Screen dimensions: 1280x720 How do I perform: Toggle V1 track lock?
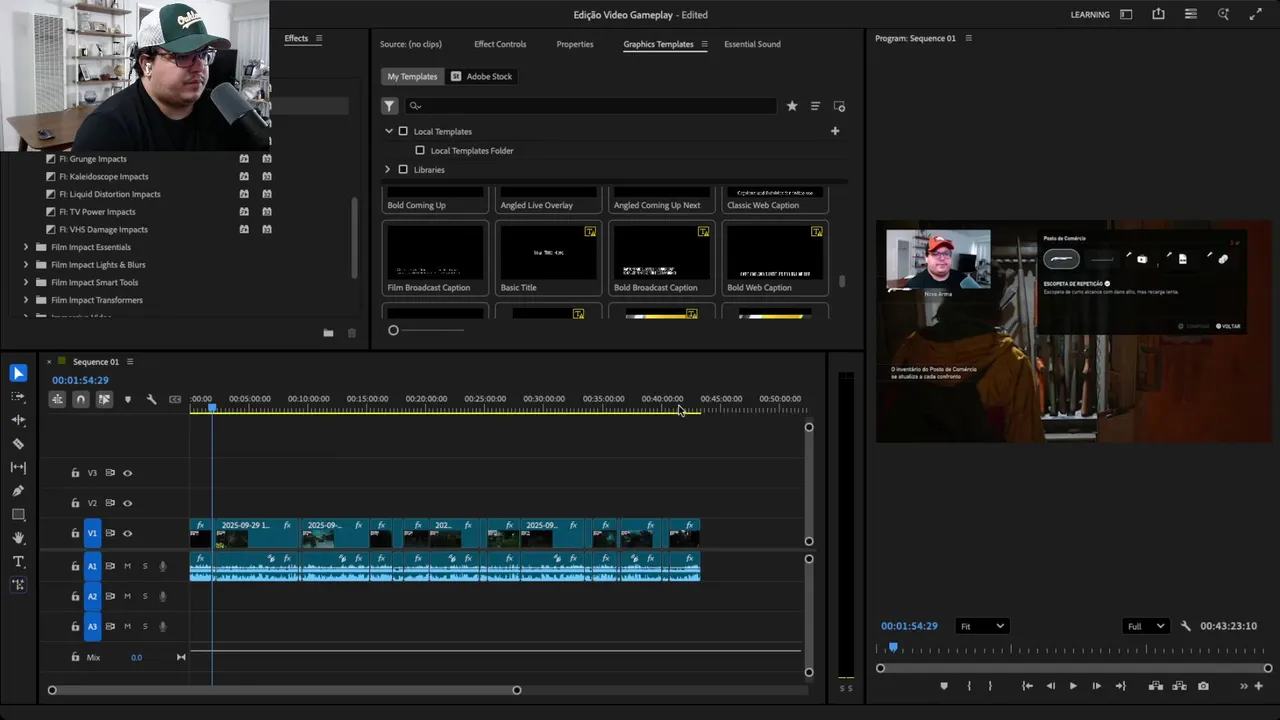(x=75, y=533)
